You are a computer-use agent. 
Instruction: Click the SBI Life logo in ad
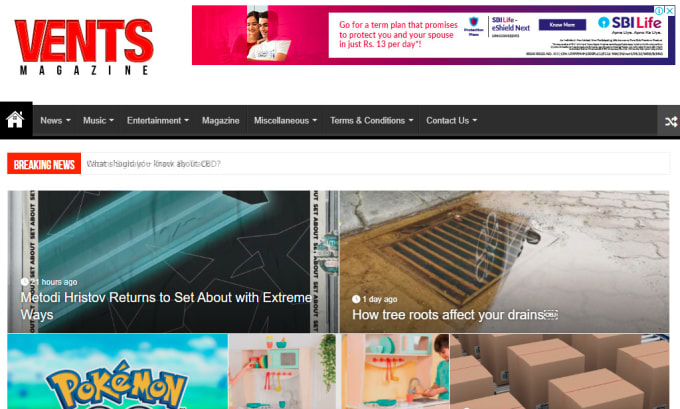630,23
